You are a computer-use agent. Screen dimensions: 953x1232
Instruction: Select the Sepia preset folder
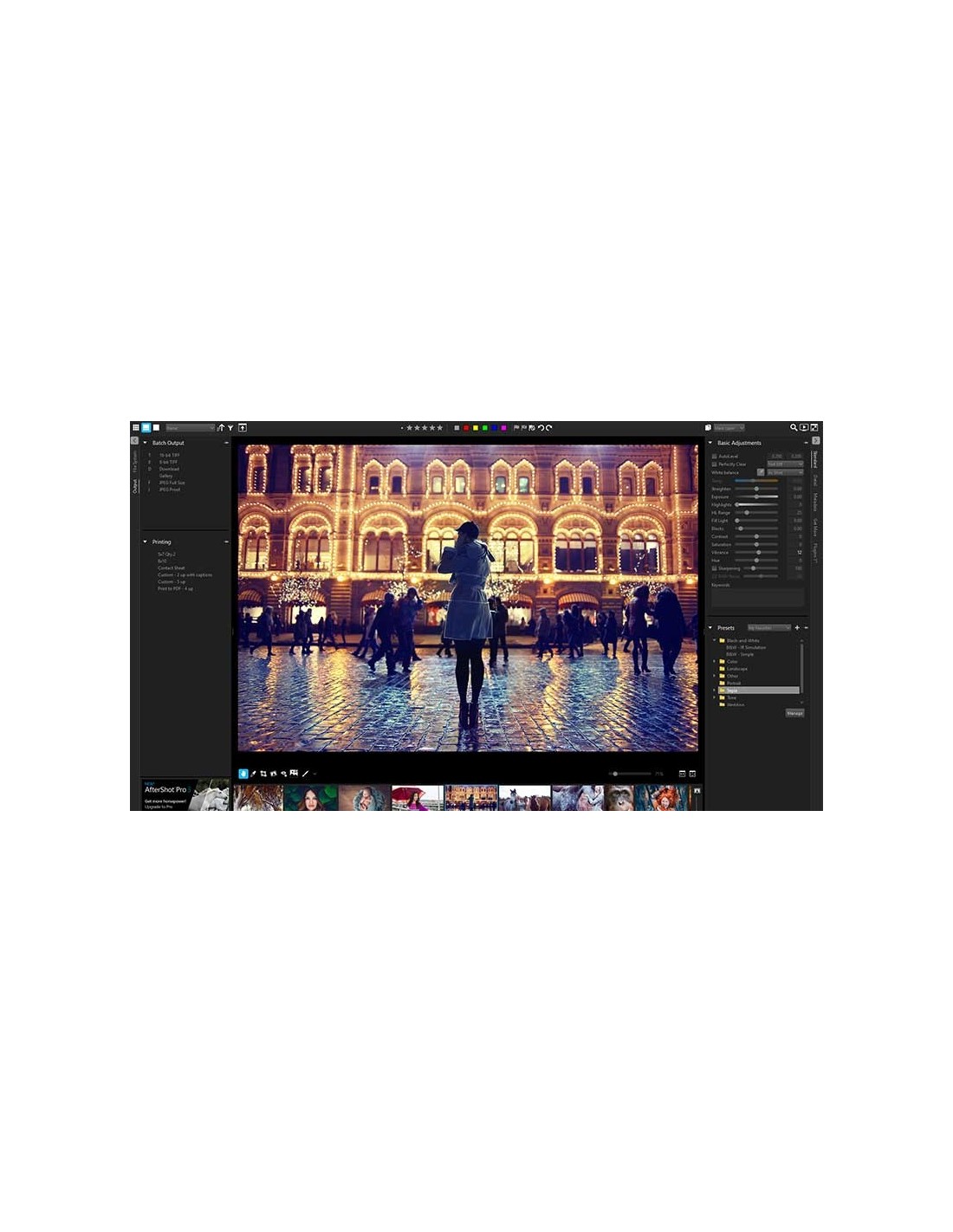[758, 691]
